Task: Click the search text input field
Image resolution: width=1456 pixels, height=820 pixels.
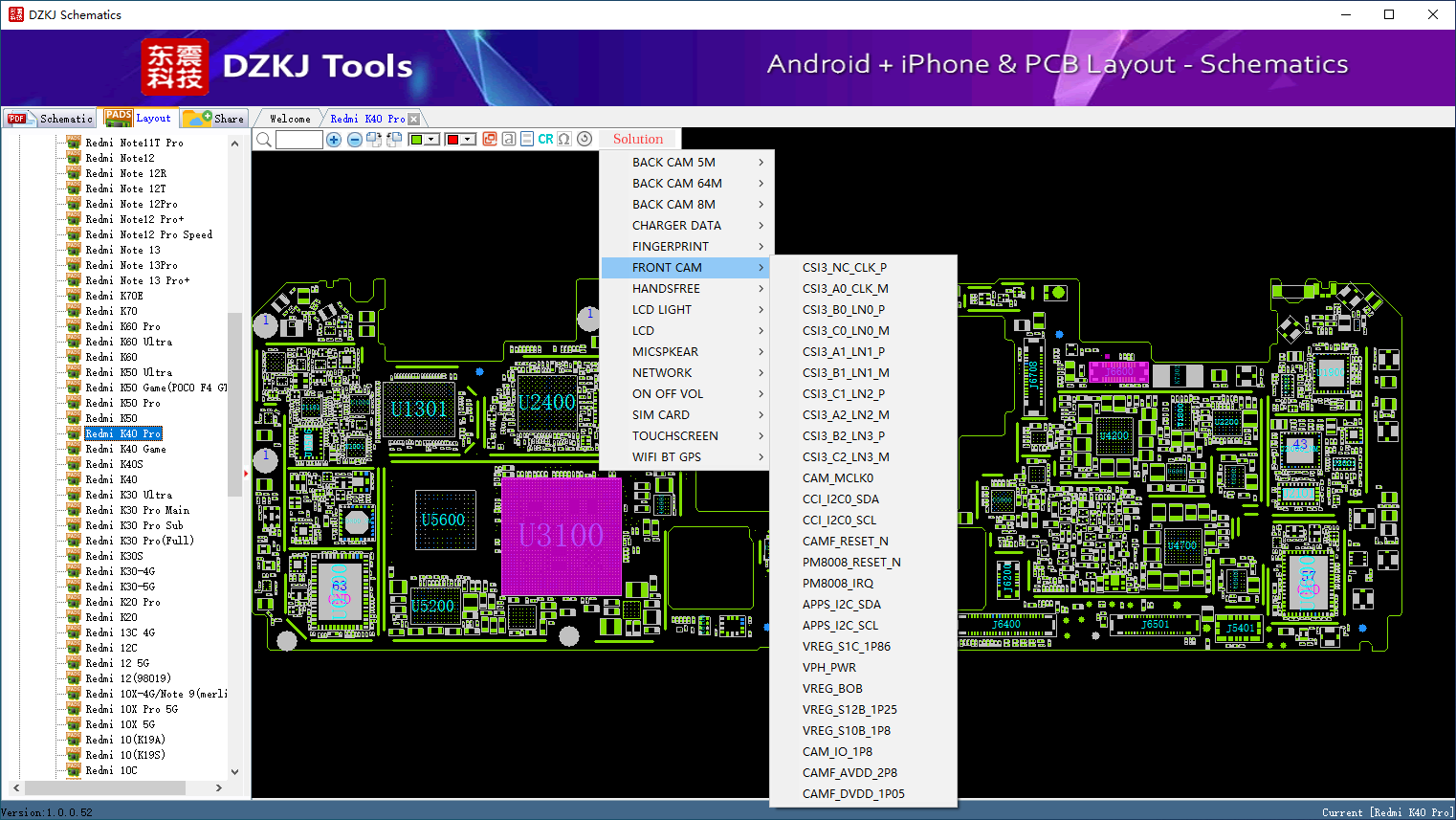Action: pyautogui.click(x=298, y=140)
